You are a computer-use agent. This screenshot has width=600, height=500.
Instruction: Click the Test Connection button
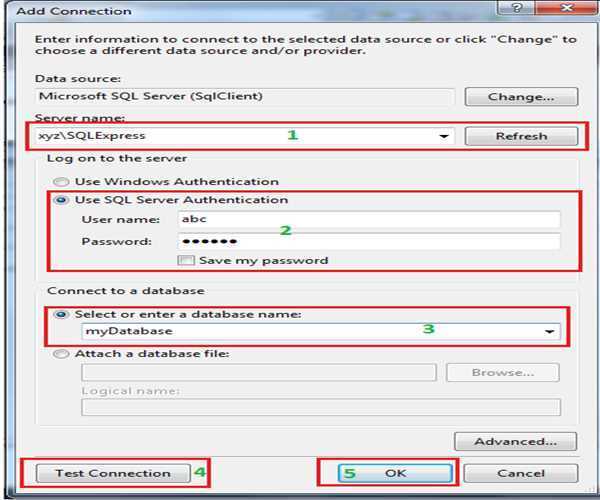[111, 473]
